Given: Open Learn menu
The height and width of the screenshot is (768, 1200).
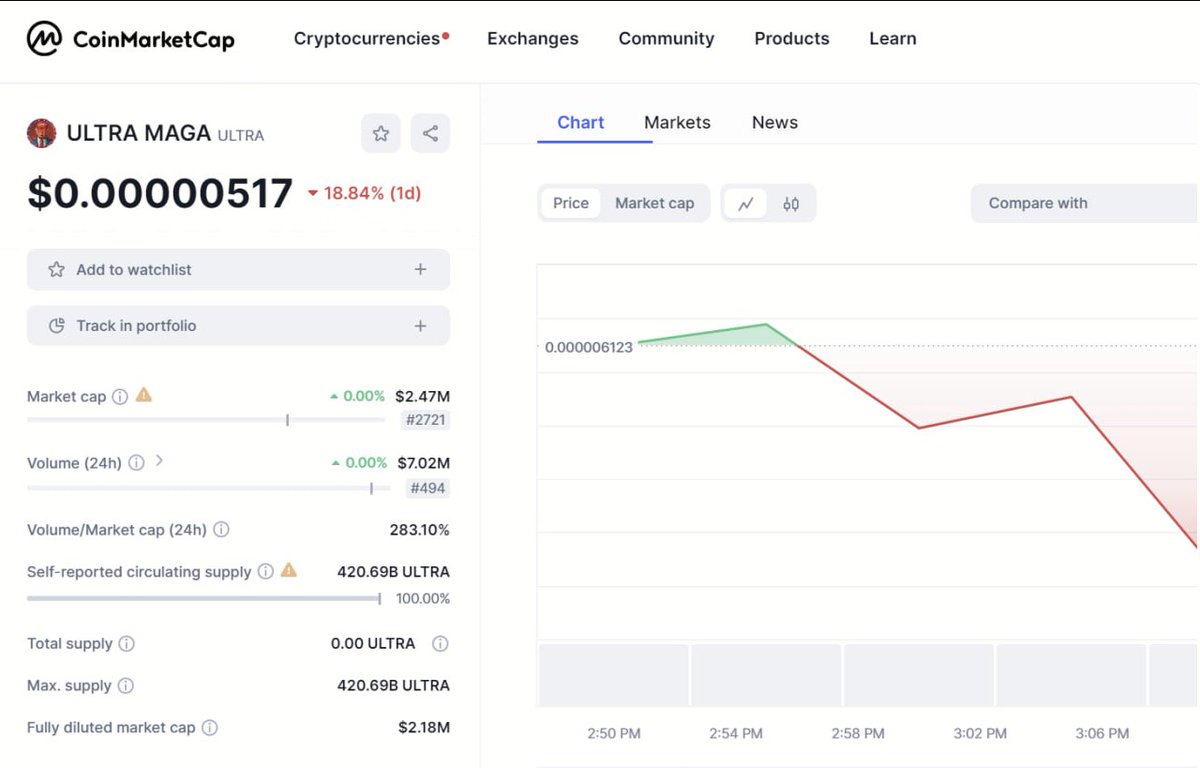Looking at the screenshot, I should pos(893,39).
